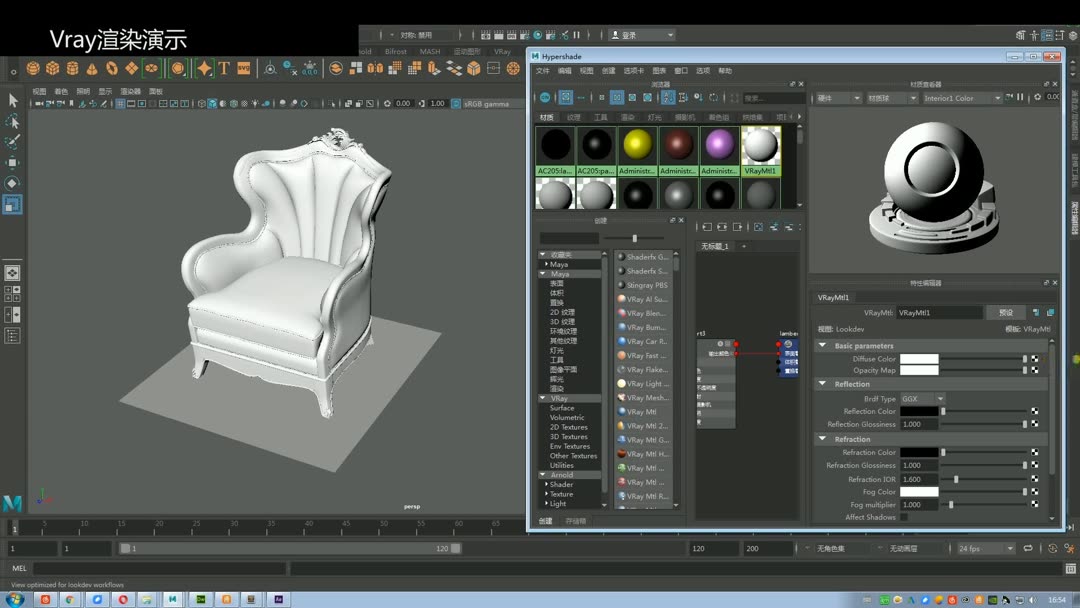Select the arrow Select tool in the toolbox

click(13, 100)
